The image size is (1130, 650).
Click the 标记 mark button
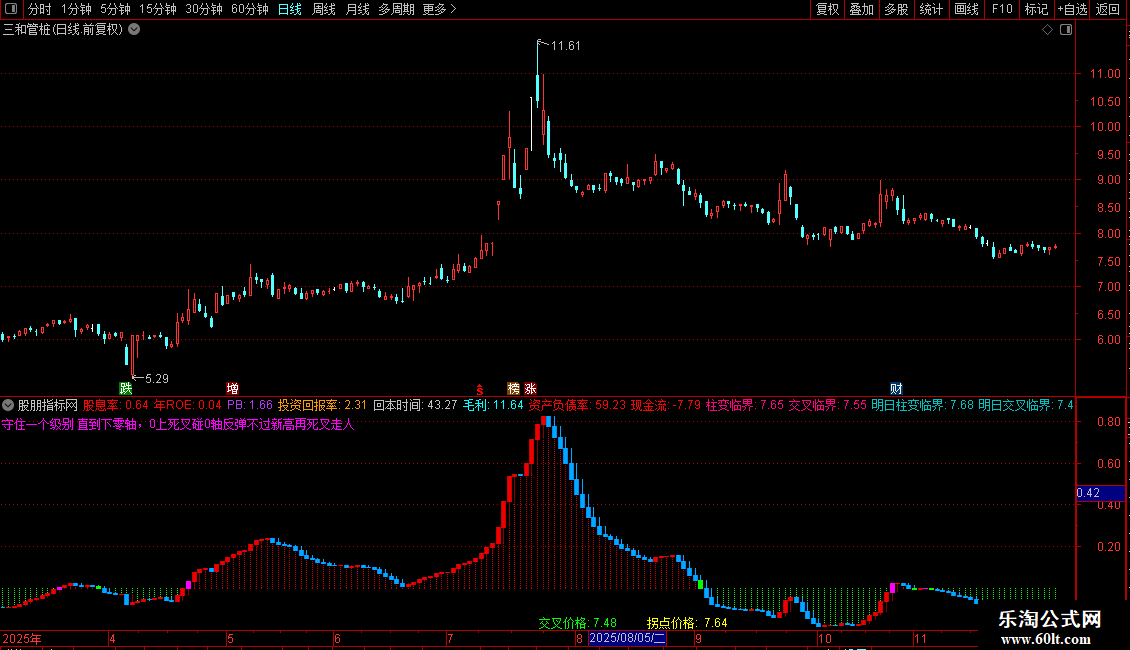[1036, 9]
